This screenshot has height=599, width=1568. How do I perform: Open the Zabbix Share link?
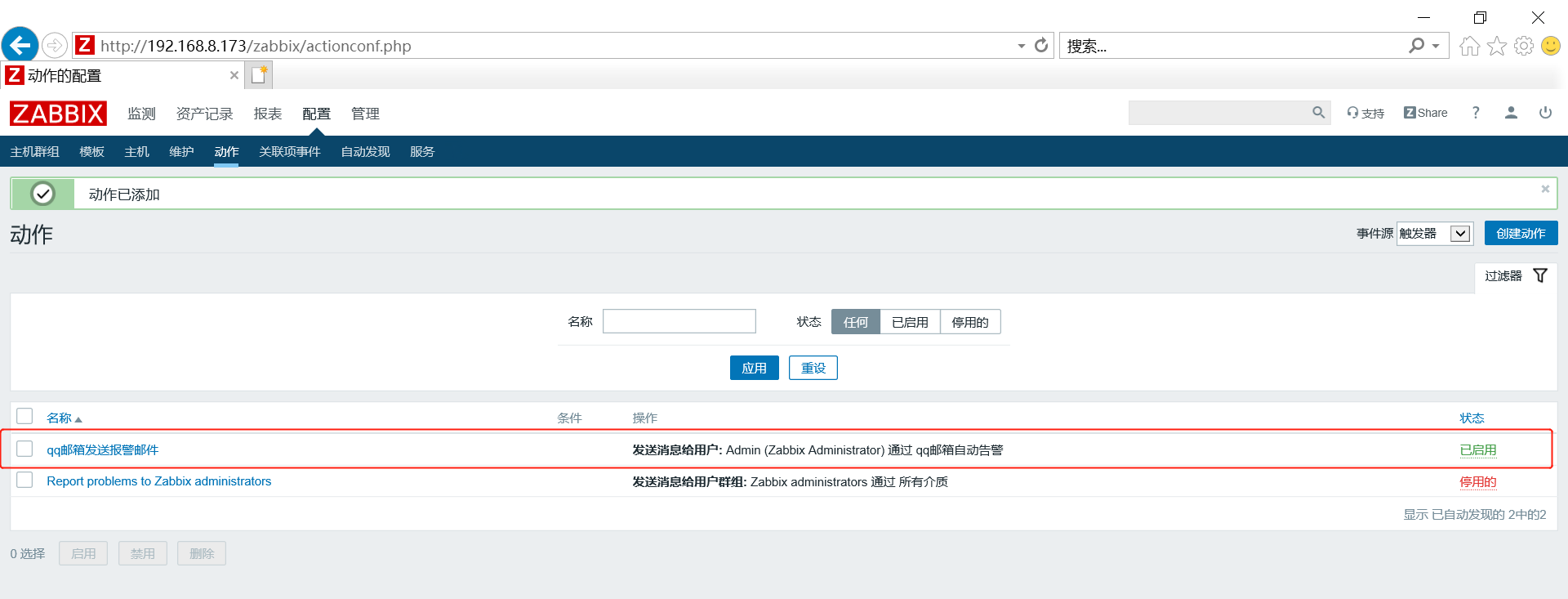click(1425, 113)
